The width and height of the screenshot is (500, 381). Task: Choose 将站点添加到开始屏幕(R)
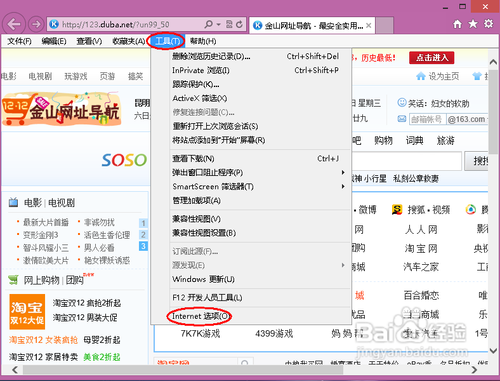251,140
